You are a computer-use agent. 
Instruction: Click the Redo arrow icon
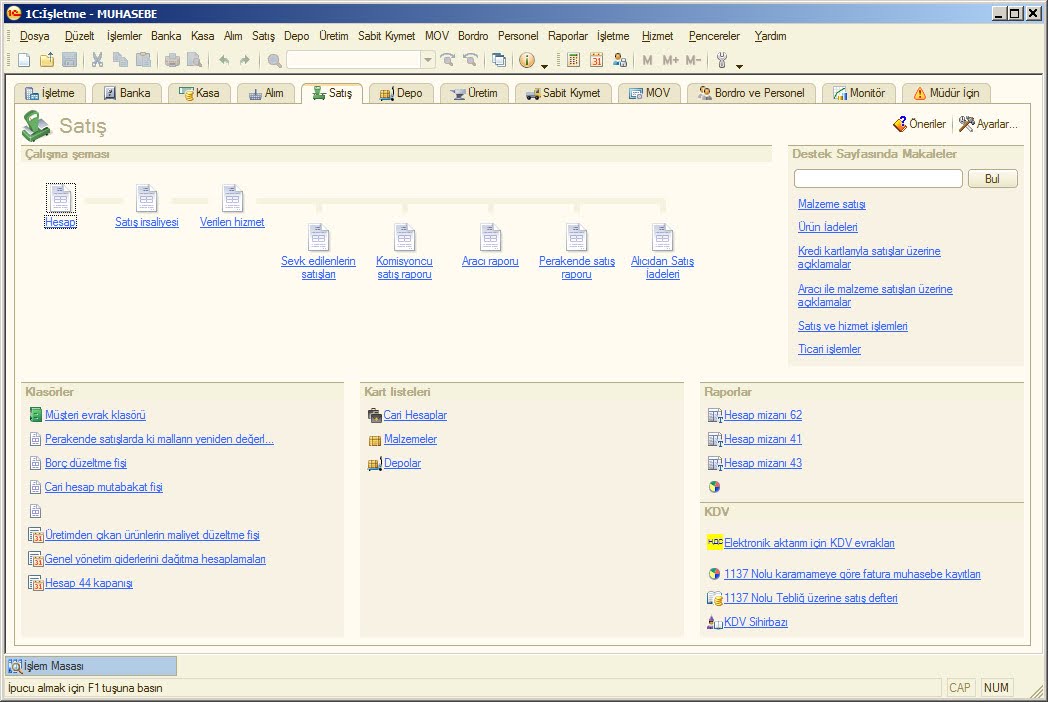point(245,60)
